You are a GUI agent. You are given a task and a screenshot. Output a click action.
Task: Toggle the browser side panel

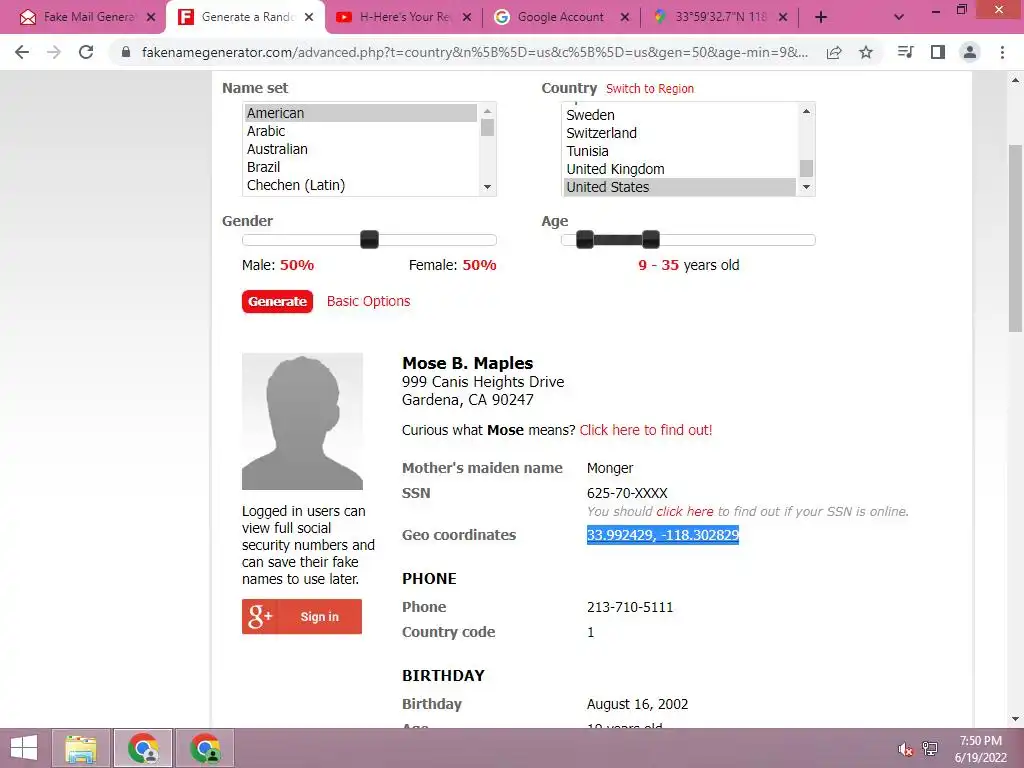coord(938,52)
